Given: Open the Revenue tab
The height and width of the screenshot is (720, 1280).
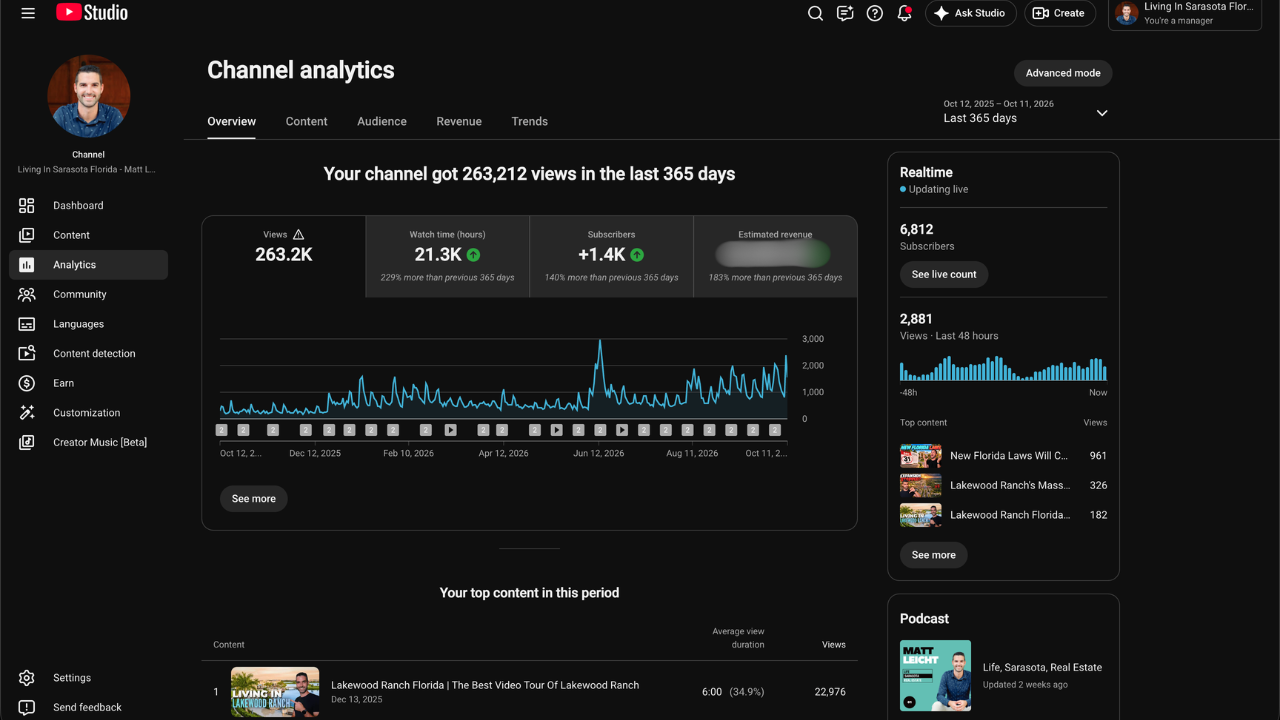Looking at the screenshot, I should point(459,121).
